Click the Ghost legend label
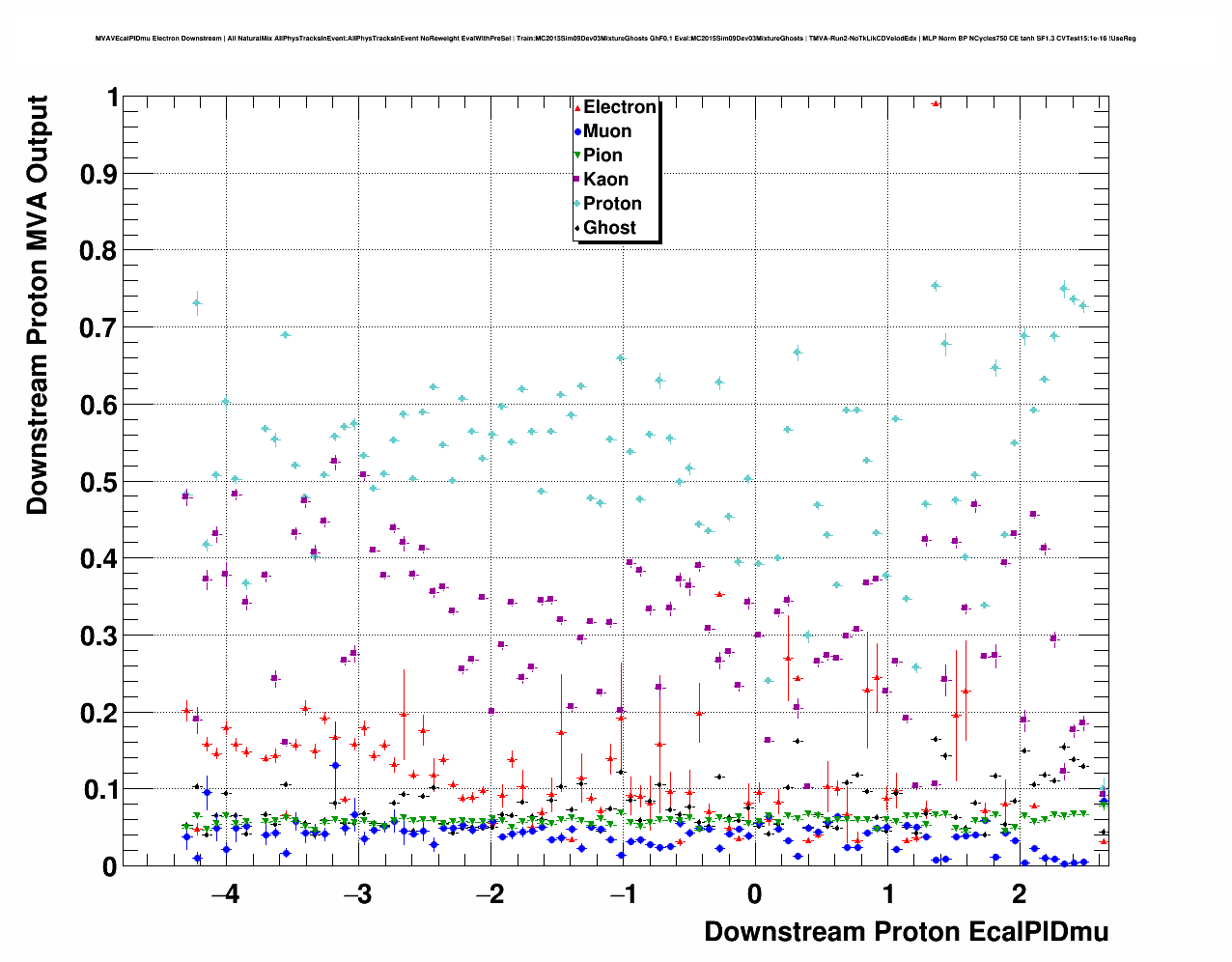 pyautogui.click(x=609, y=228)
